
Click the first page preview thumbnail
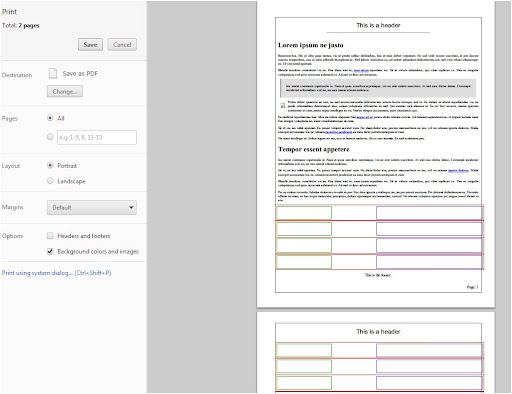[376, 154]
